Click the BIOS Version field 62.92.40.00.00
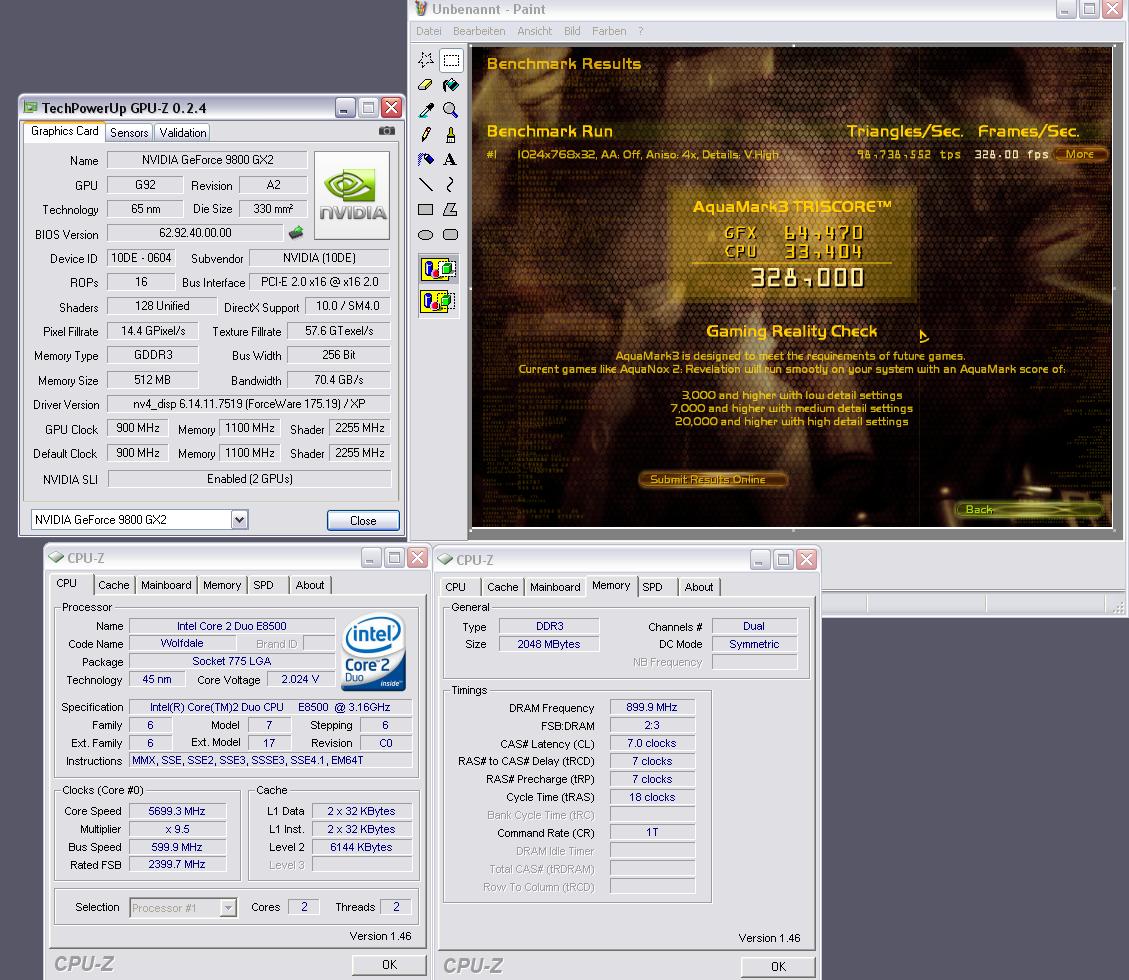Viewport: 1129px width, 980px height. [195, 233]
